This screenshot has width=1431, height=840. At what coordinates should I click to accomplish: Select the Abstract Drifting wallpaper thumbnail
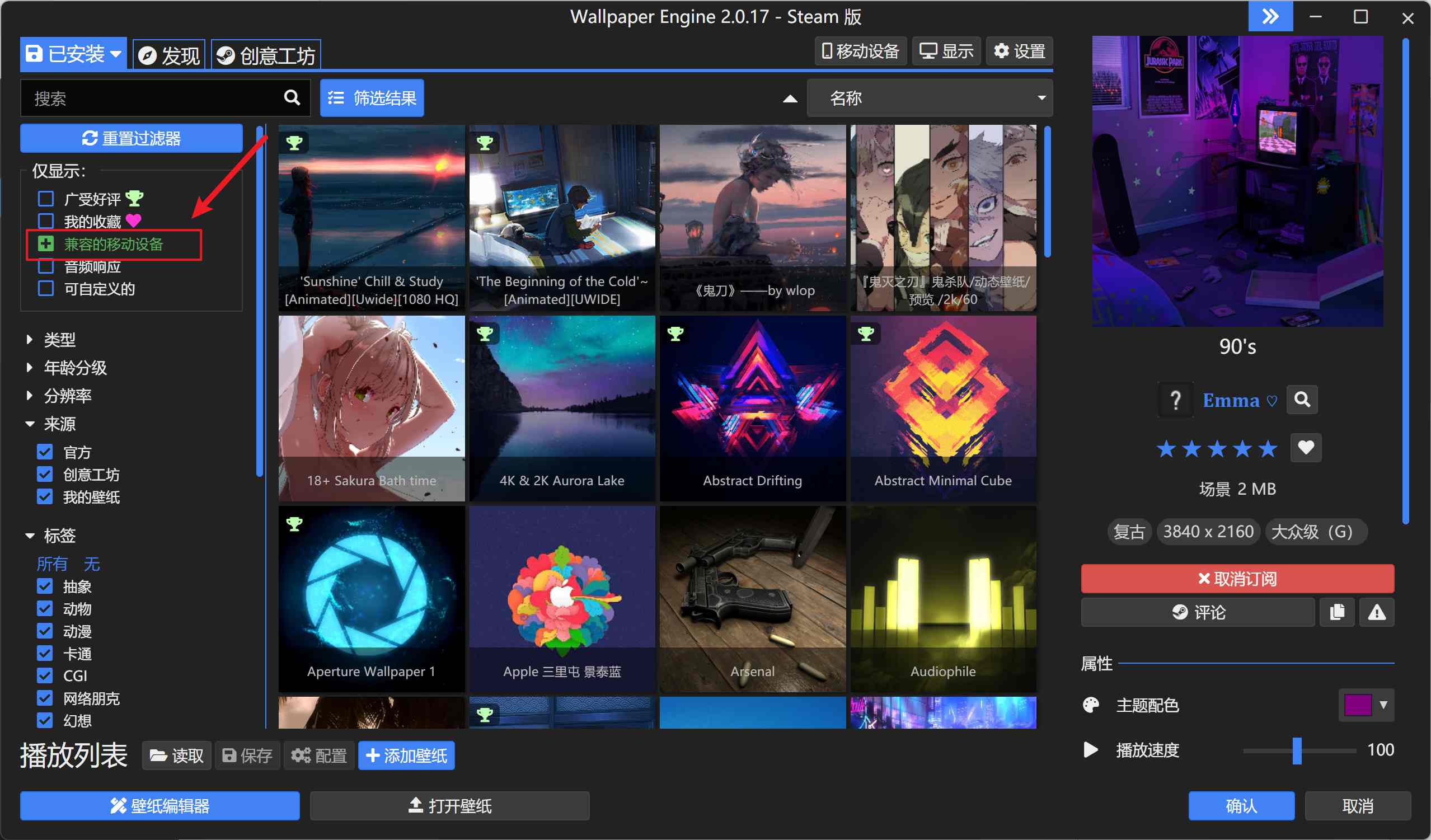coord(752,409)
